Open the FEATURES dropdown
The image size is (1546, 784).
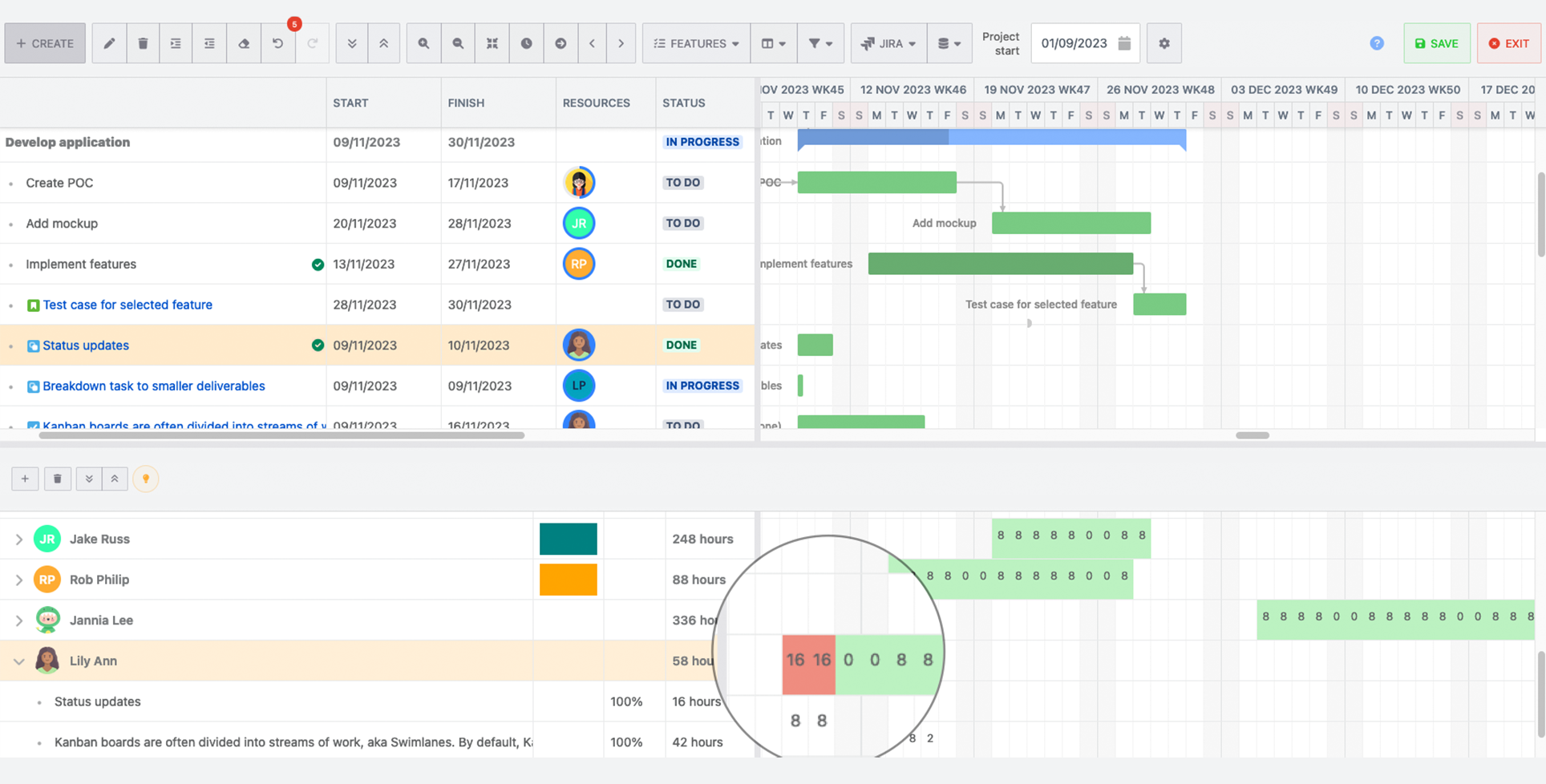click(695, 43)
